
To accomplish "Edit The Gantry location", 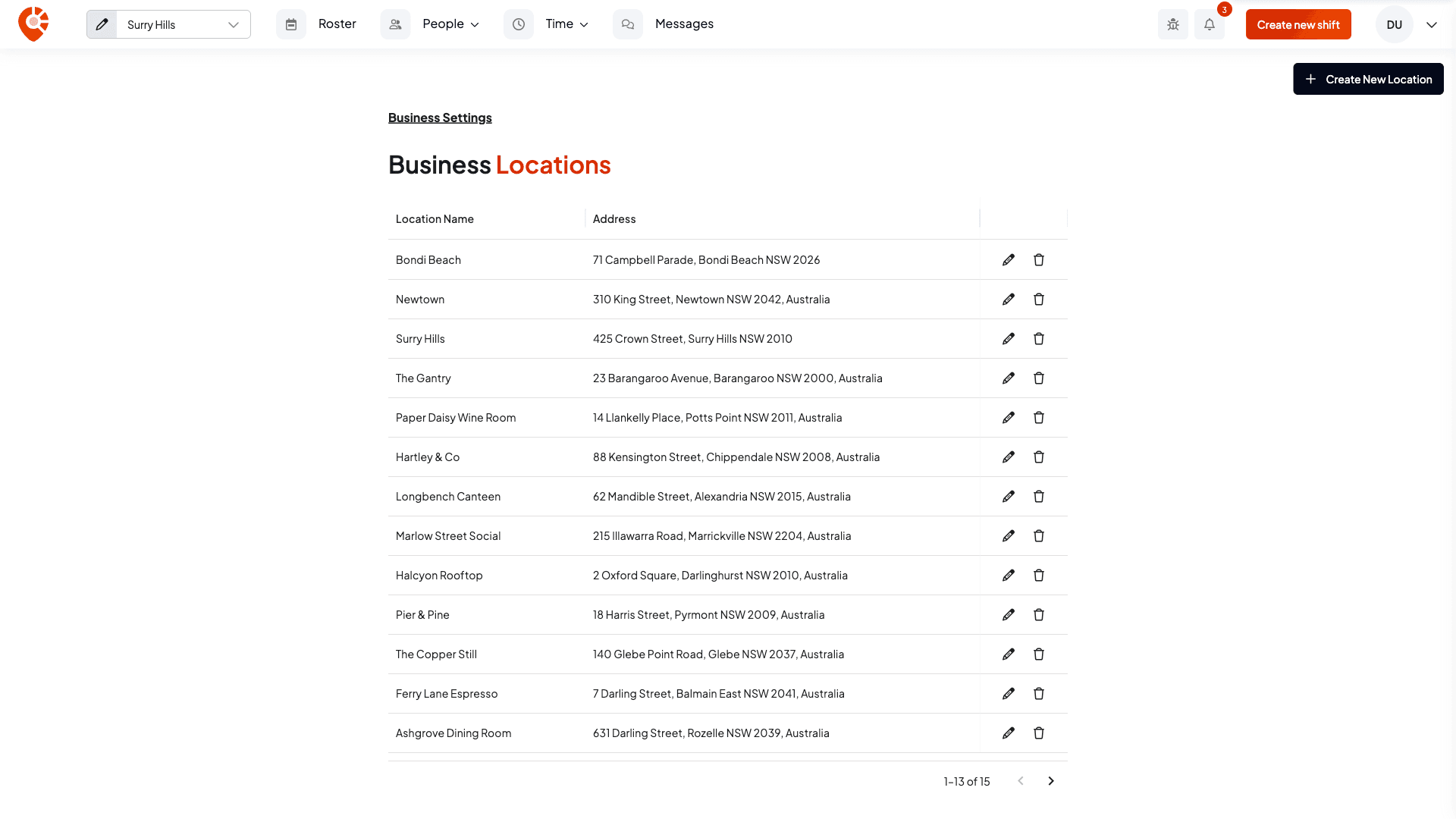I will pos(1009,378).
